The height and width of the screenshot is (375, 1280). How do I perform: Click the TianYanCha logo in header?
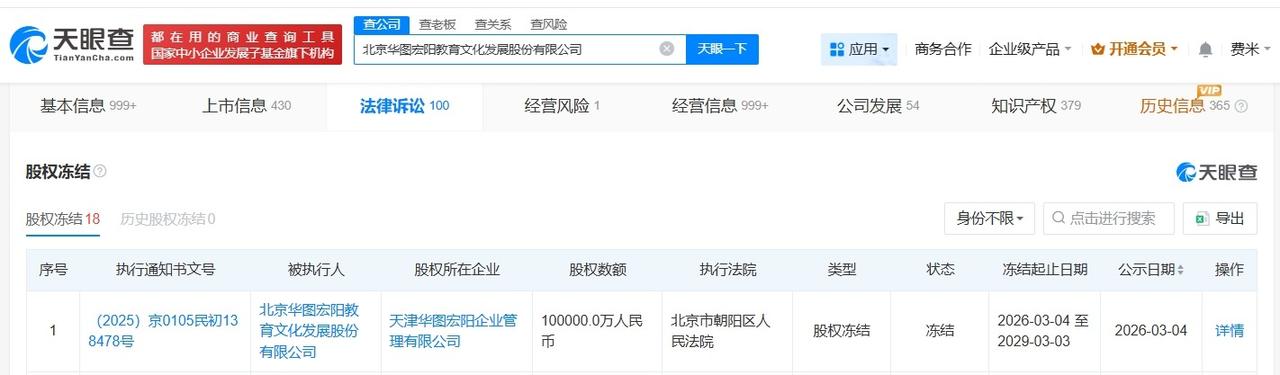click(72, 45)
